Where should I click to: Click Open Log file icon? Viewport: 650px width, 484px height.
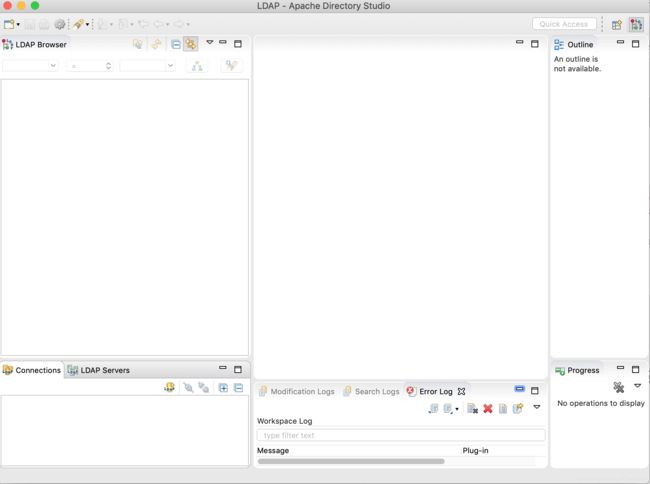point(502,409)
